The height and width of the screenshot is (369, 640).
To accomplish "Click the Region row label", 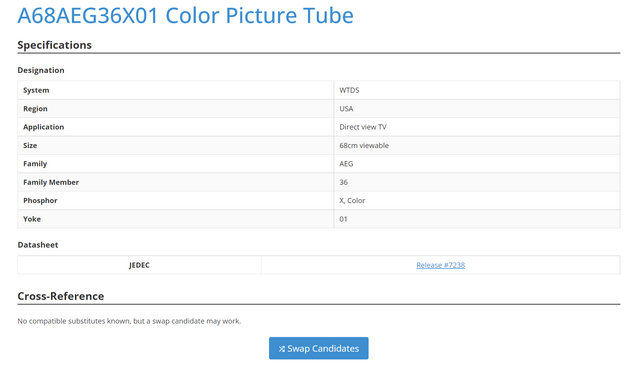I will tap(35, 109).
